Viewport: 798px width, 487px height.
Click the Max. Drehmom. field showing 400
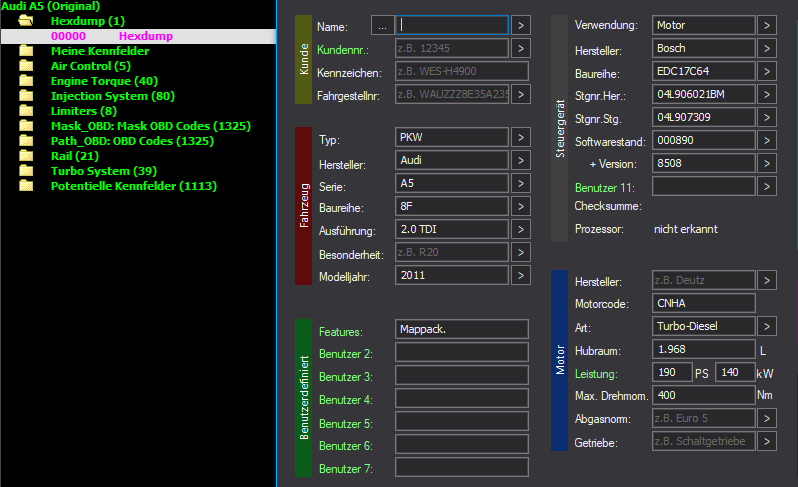(704, 395)
